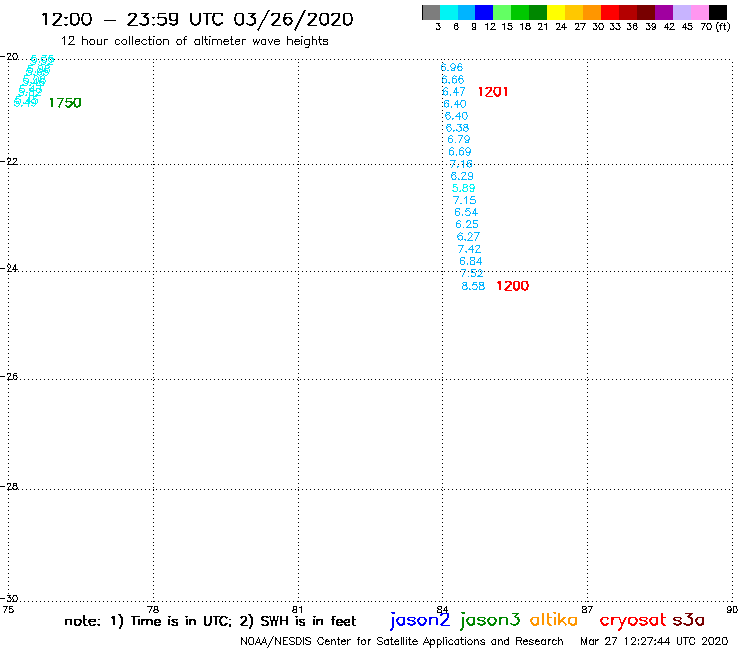Click the 78 longitude axis label

pyautogui.click(x=153, y=609)
